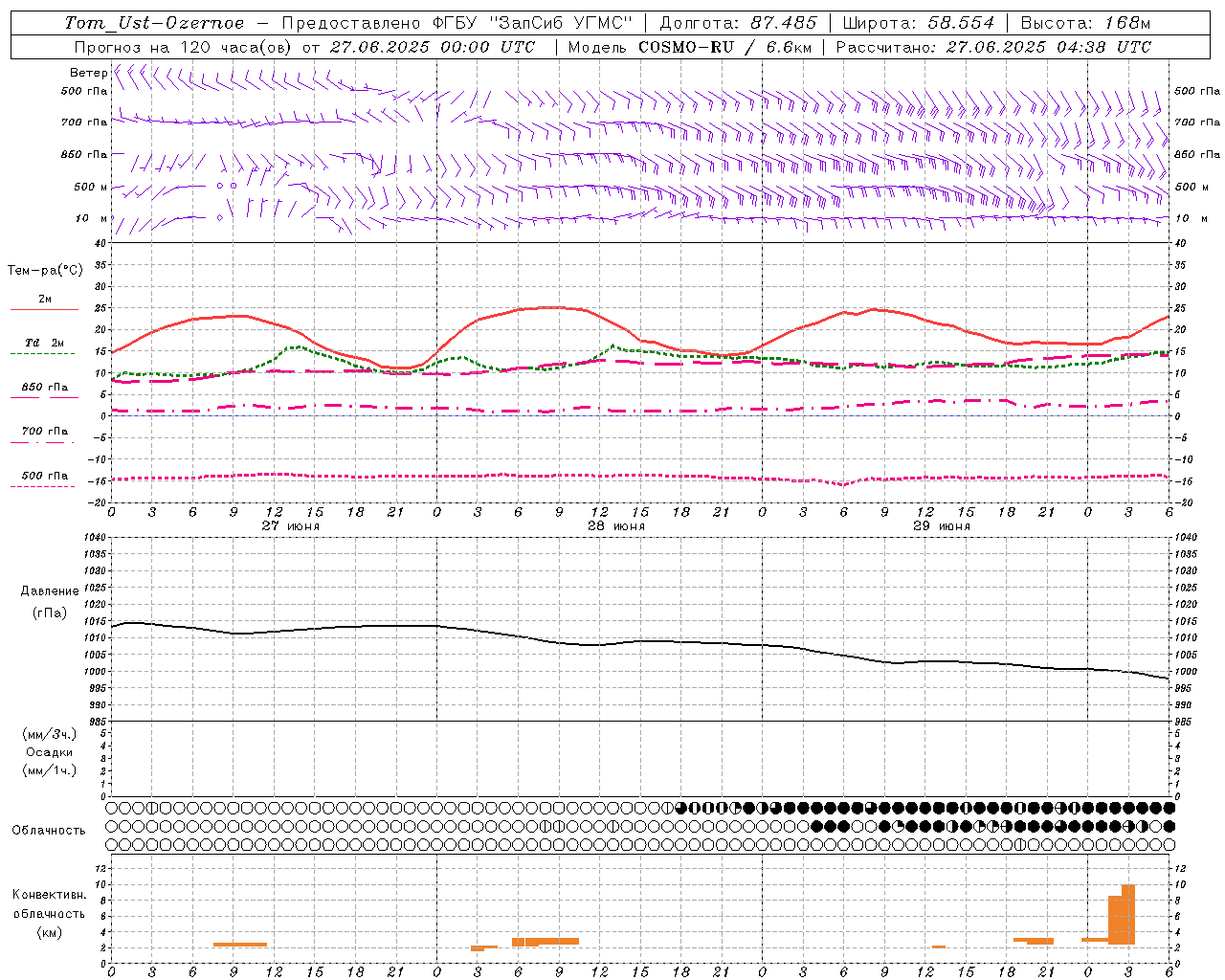The height and width of the screenshot is (980, 1225).
Task: Click the (км) unit label of the convective panel
Action: pyautogui.click(x=50, y=932)
